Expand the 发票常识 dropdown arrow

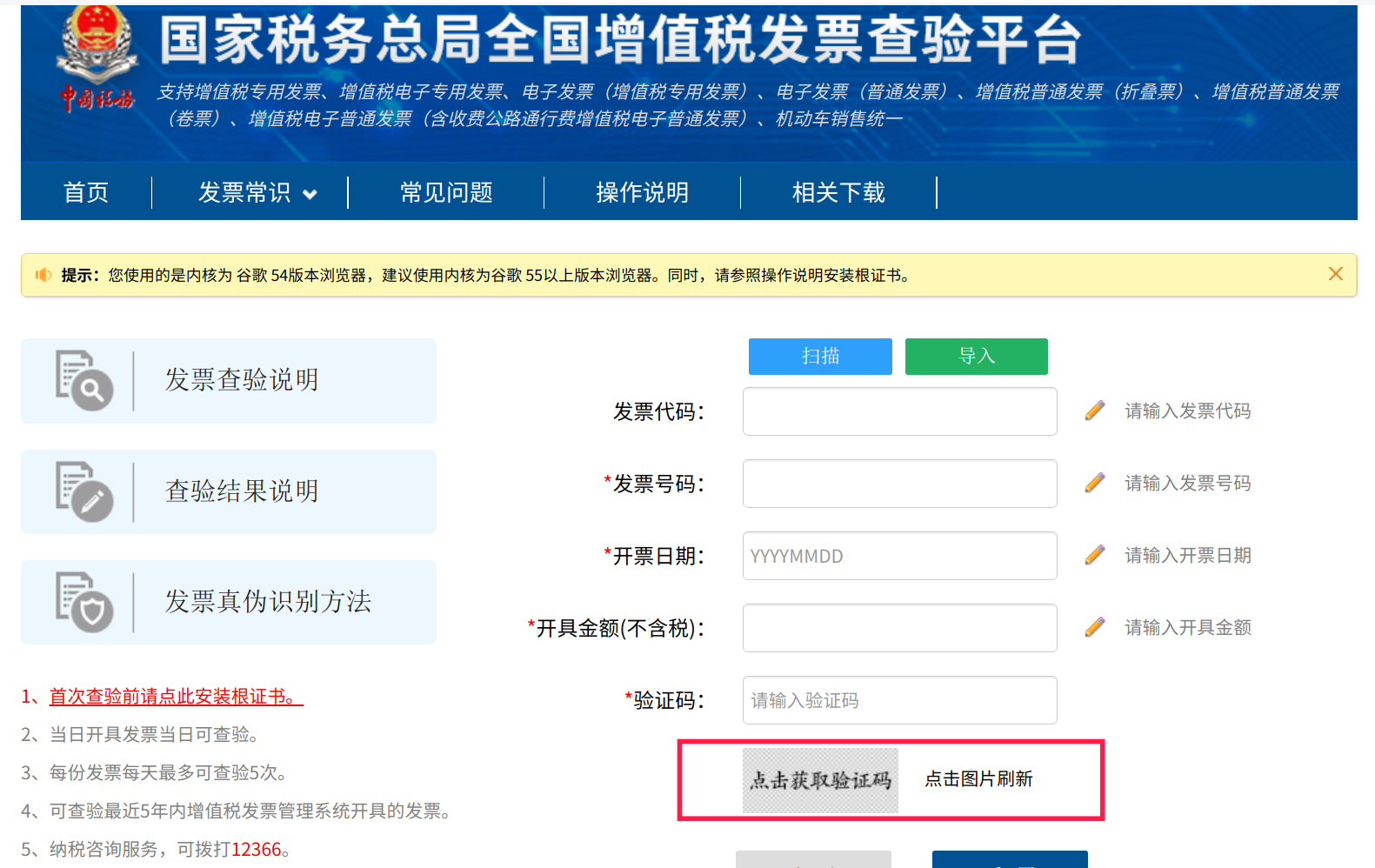tap(310, 195)
